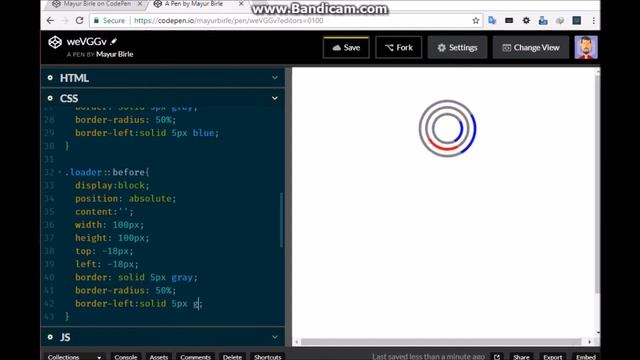Click the gear extension icon in the browser toolbar
This screenshot has width=640, height=360.
pos(526,20)
